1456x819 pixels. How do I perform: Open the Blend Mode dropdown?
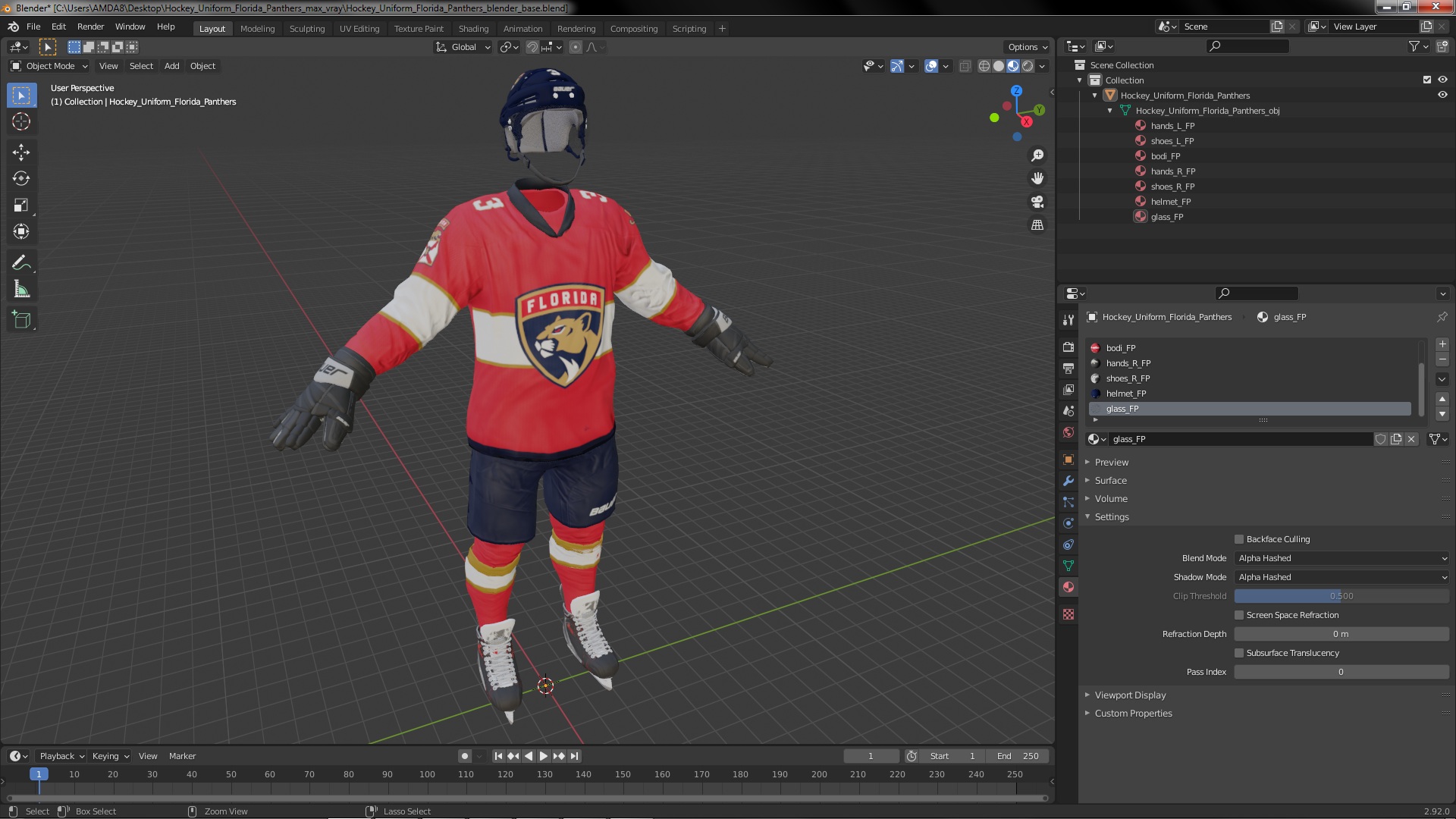(1341, 558)
